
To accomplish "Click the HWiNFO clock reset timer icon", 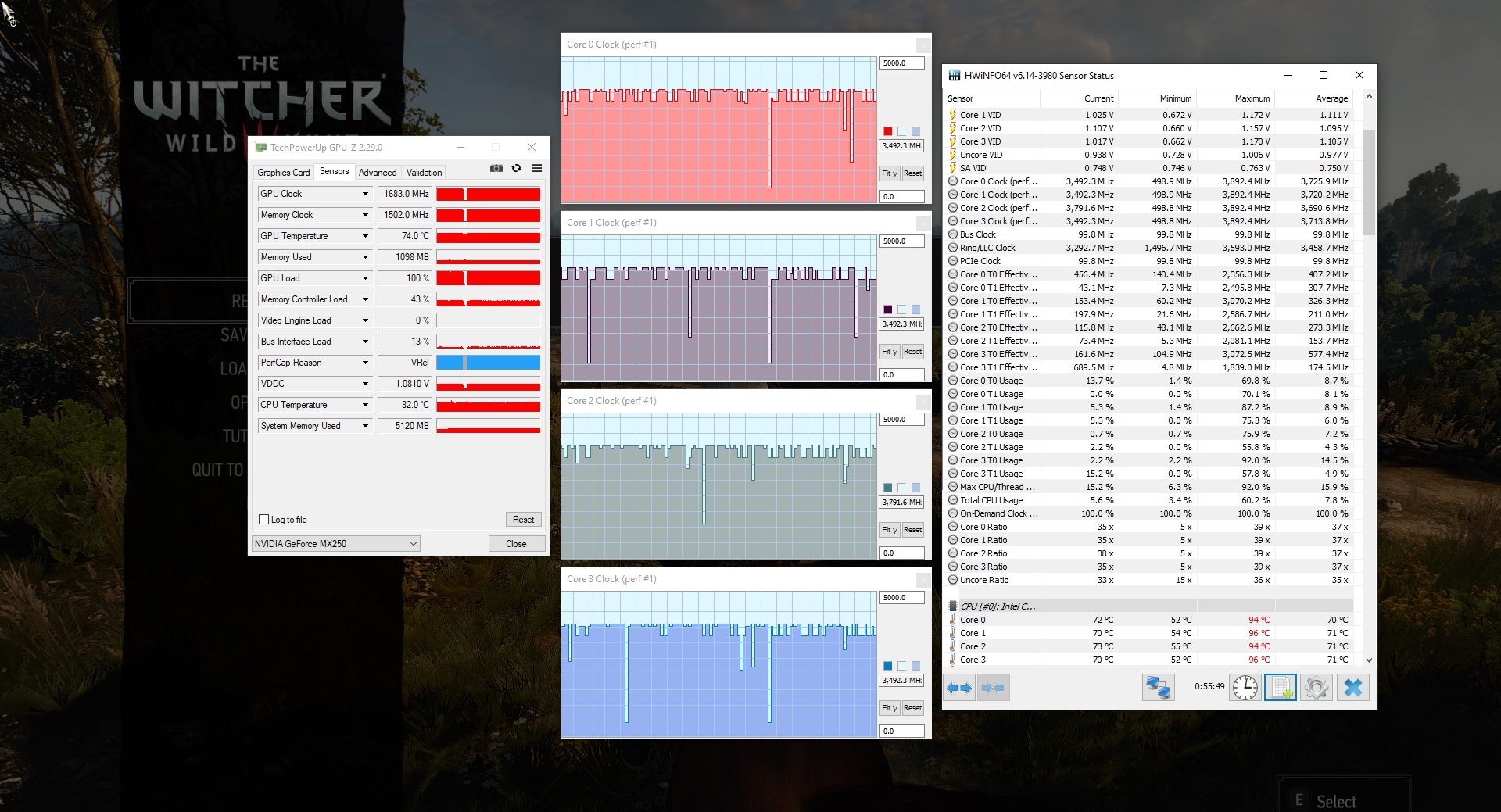I will 1245,688.
